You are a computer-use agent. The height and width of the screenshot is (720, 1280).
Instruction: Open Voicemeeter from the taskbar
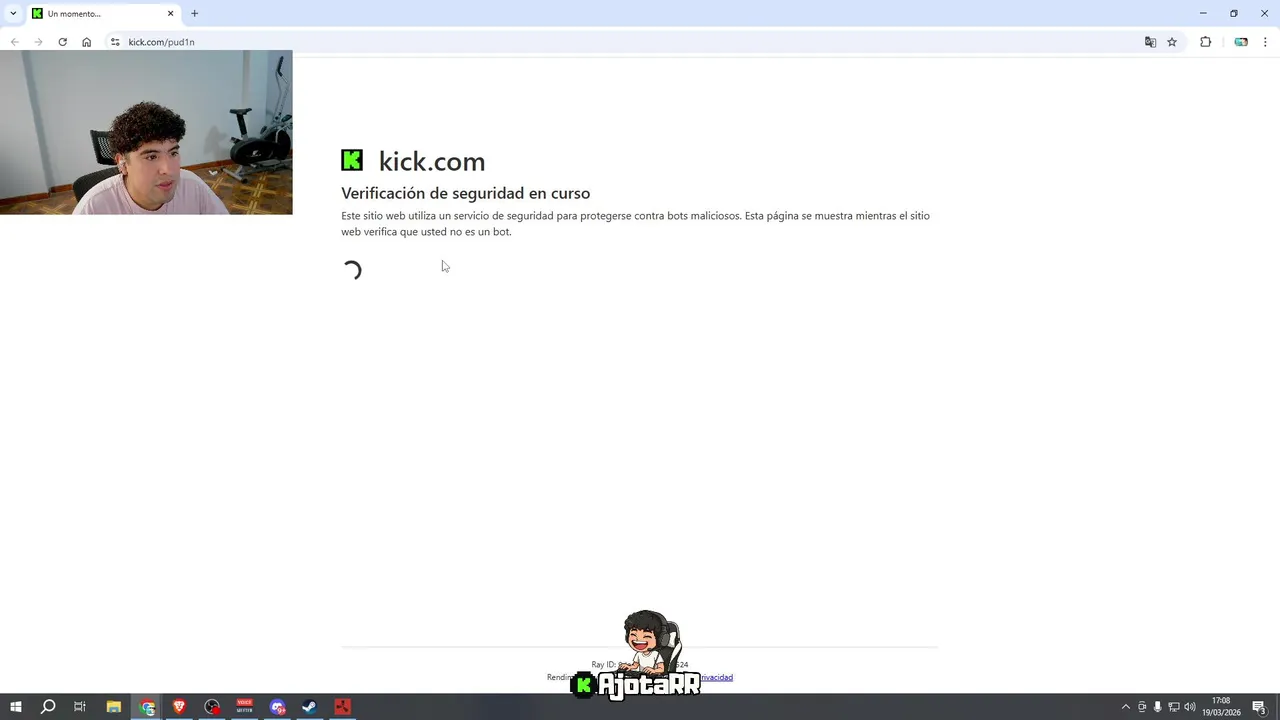coord(245,707)
